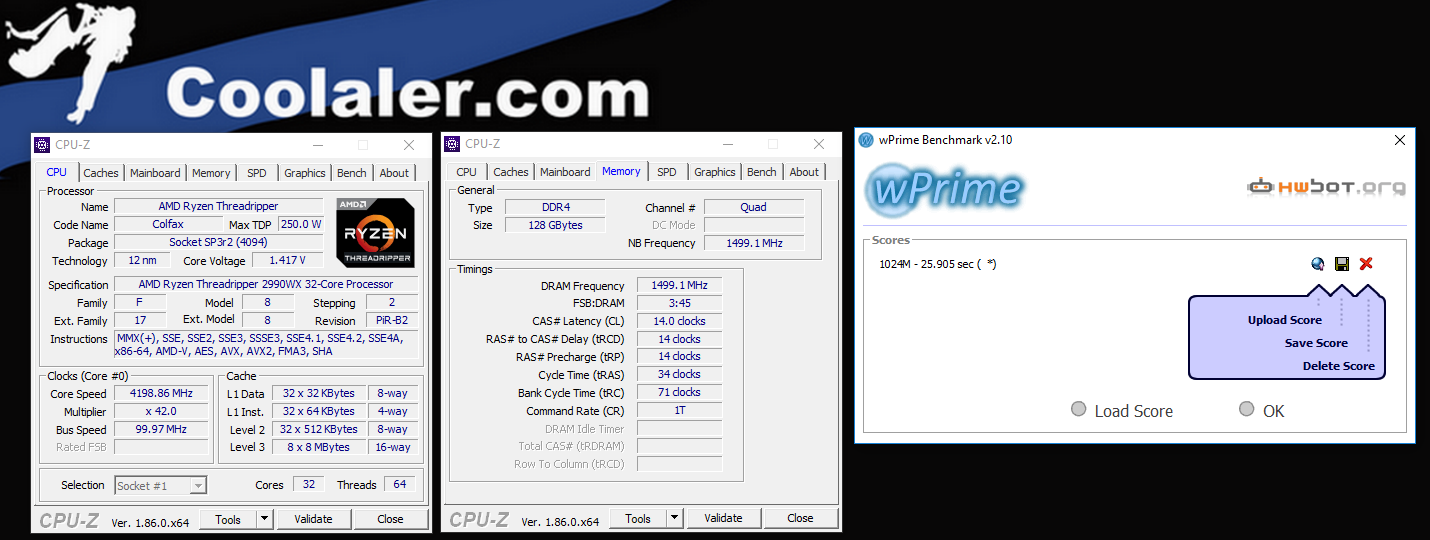This screenshot has height=540, width=1430.
Task: Select the 1024M - 25.905 sec score entry
Action: tap(937, 264)
